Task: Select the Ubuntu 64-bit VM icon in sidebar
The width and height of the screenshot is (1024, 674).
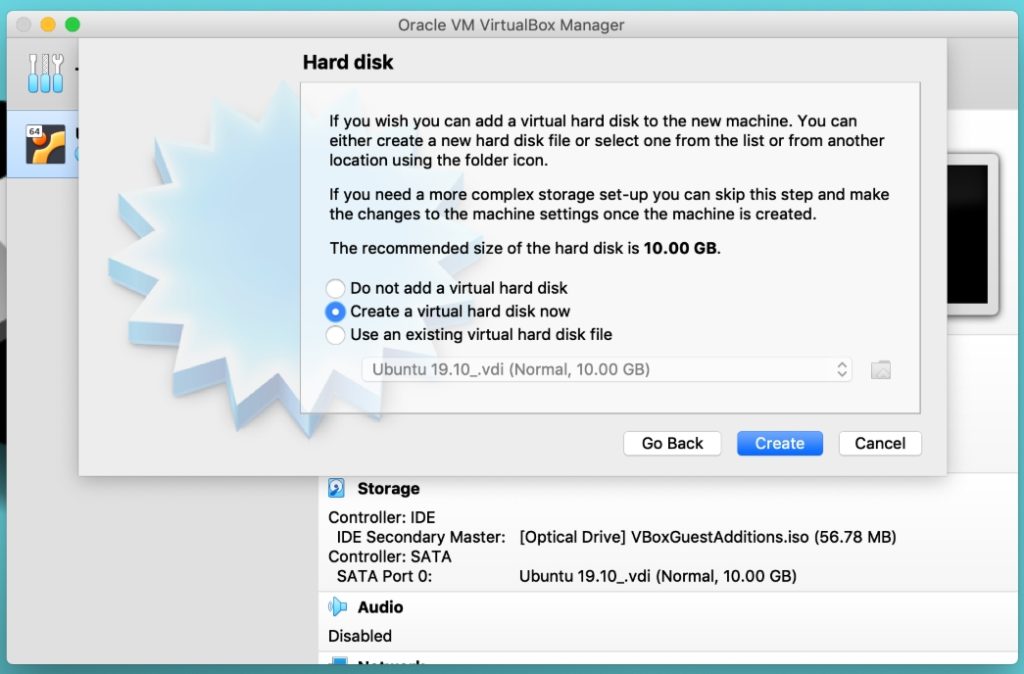Action: tap(46, 144)
